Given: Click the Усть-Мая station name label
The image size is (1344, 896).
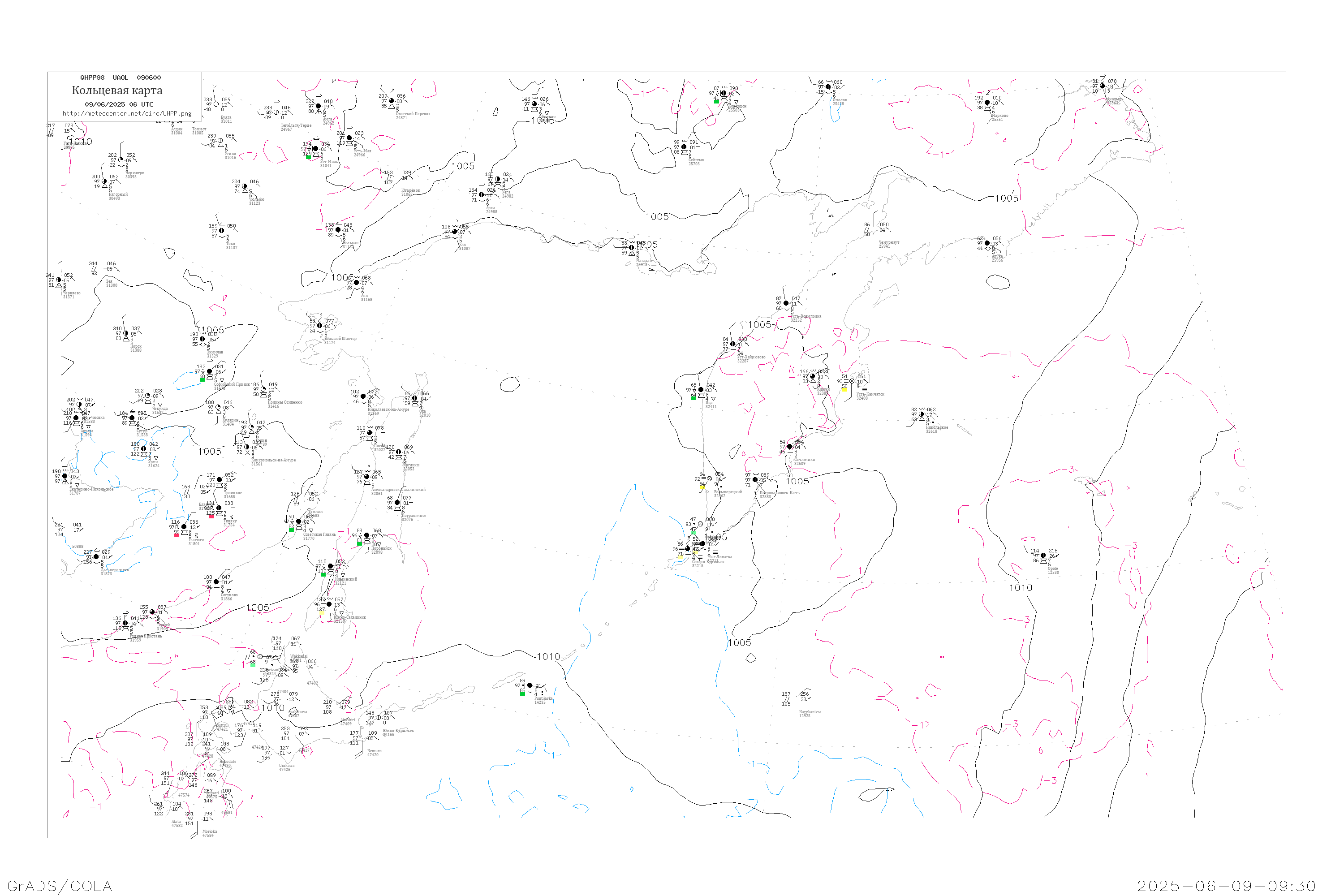Looking at the screenshot, I should 362,151.
